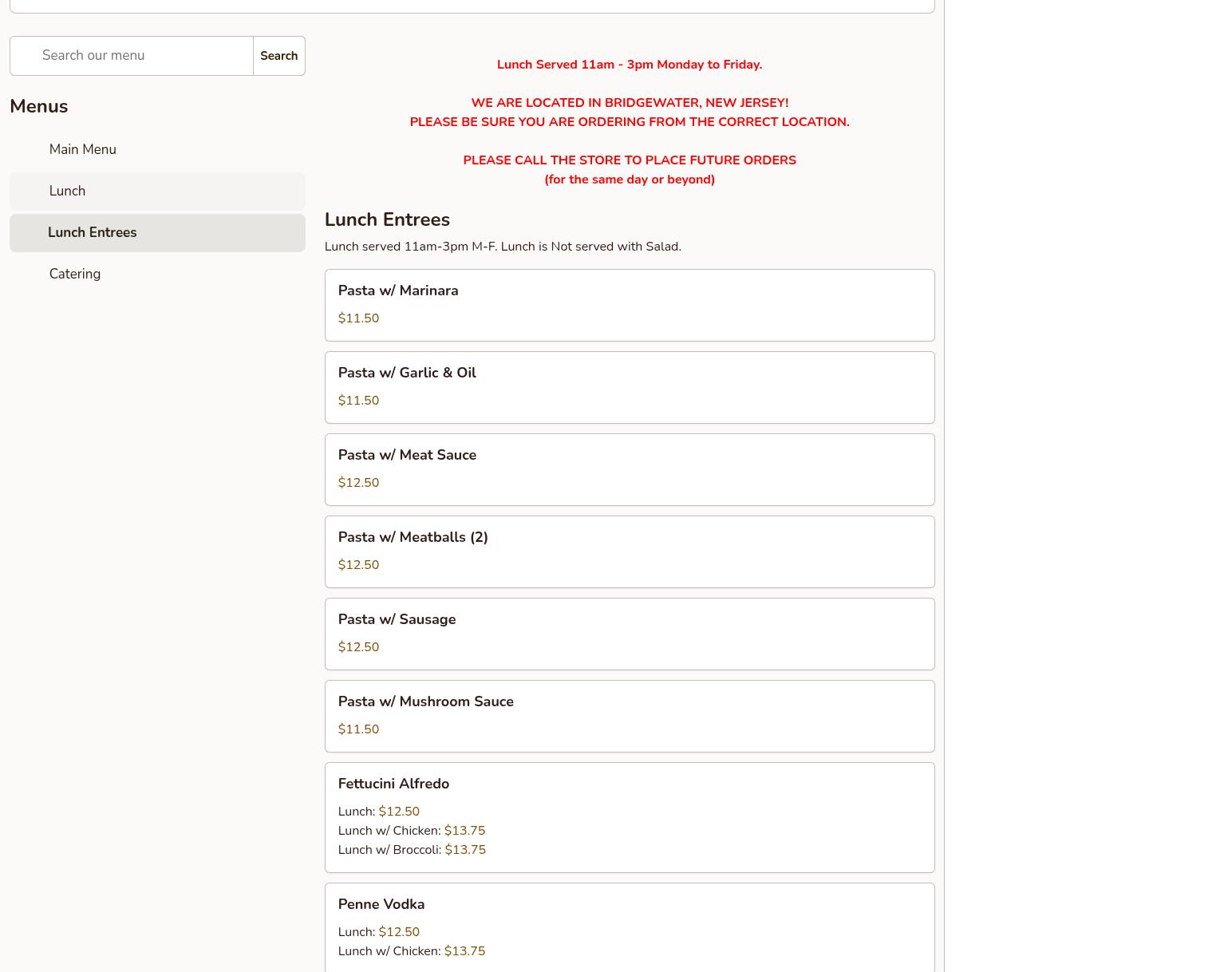This screenshot has height=972, width=1232.
Task: Pick the Pasta w/ Meatballs (2) item
Action: [630, 551]
